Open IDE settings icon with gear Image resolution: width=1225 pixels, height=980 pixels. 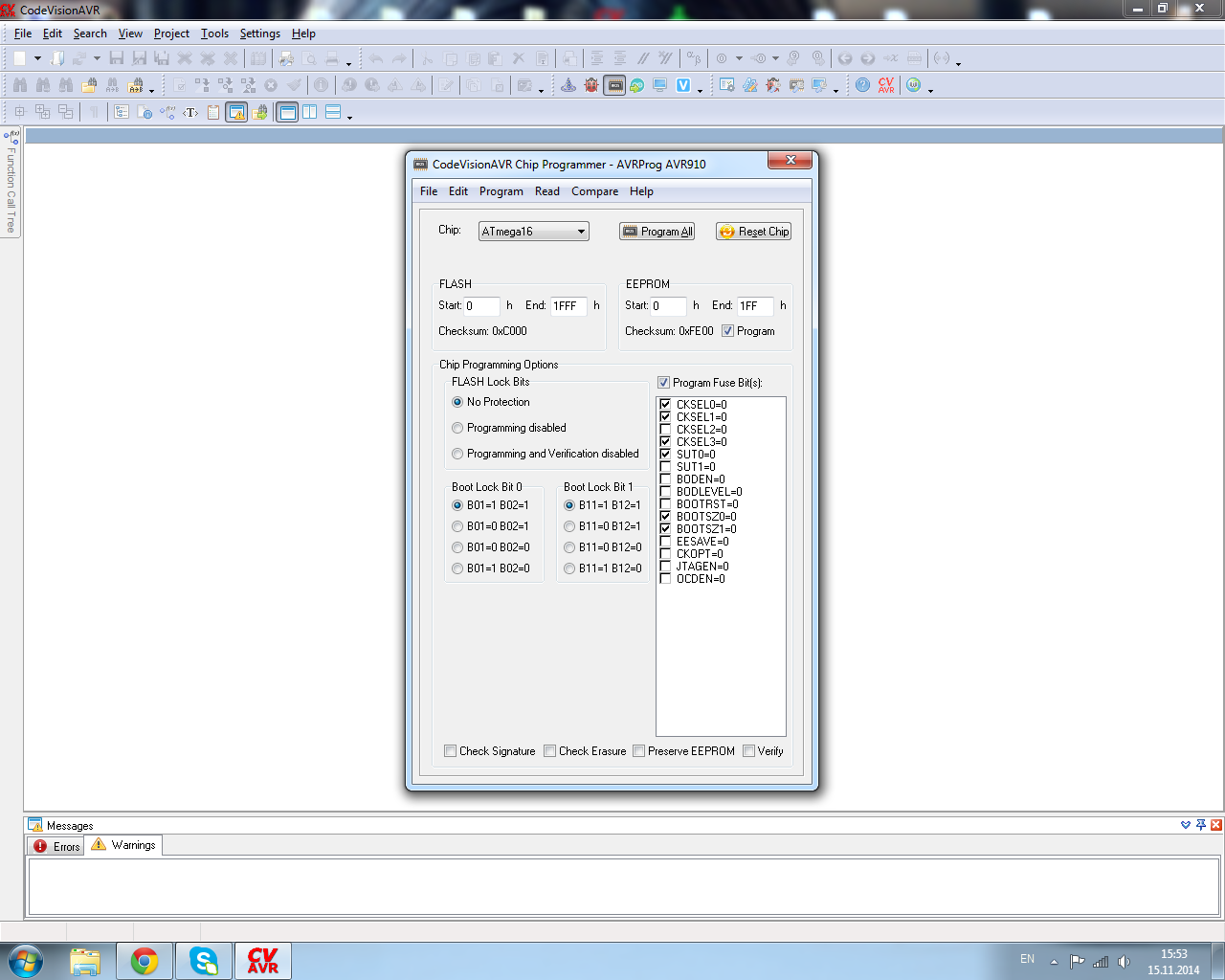(726, 85)
